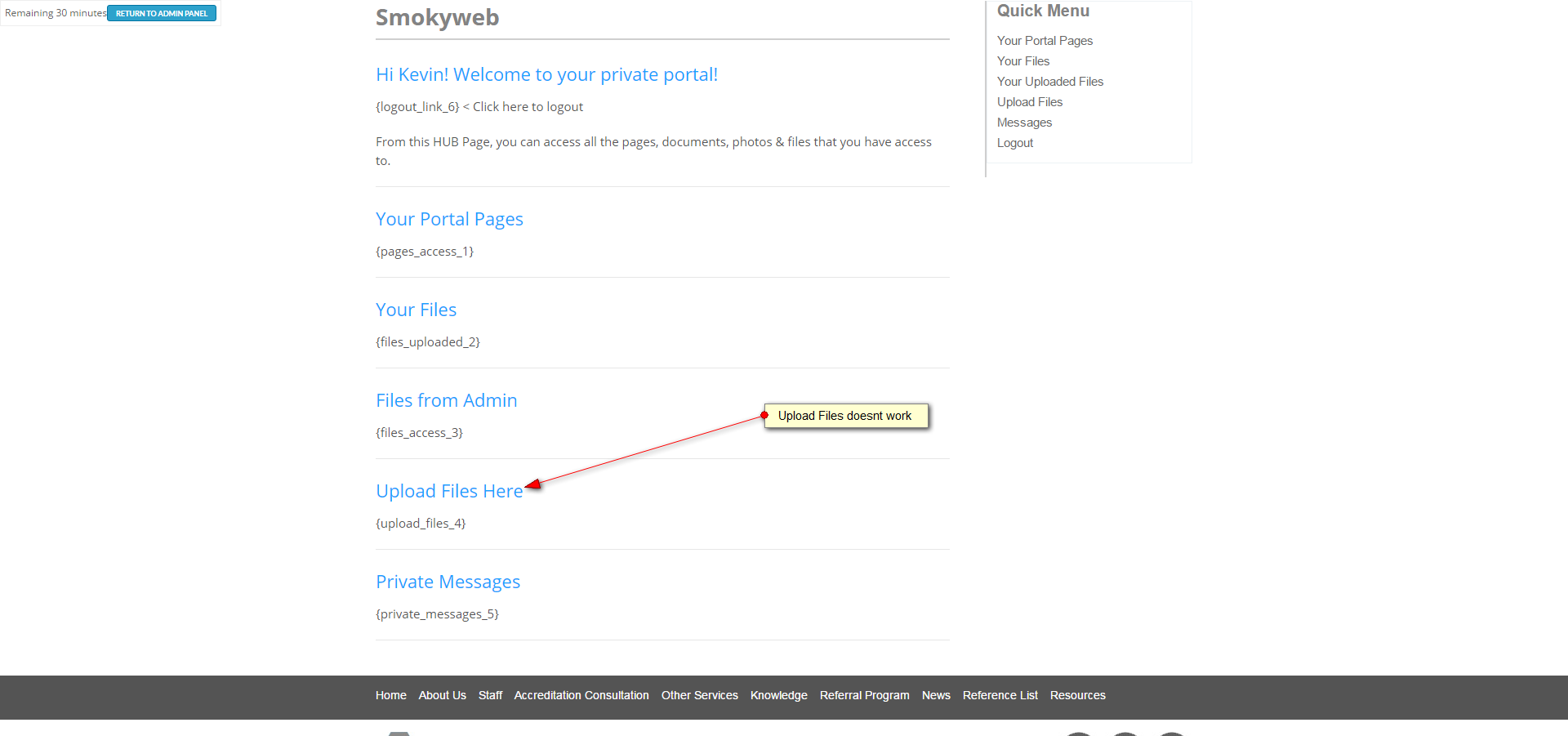Open Your Portal Pages in Quick Menu
This screenshot has width=1568, height=736.
[x=1045, y=41]
